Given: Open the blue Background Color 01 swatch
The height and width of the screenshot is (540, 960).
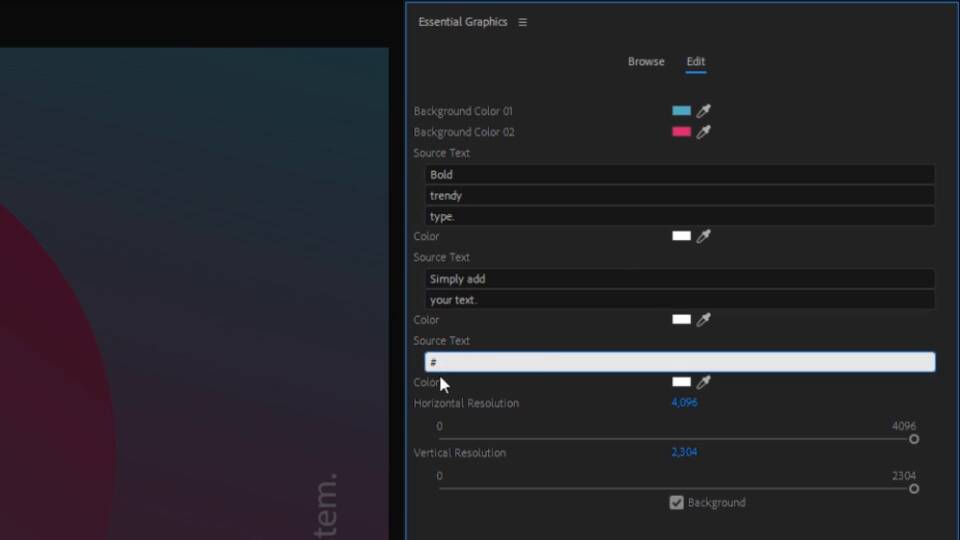Looking at the screenshot, I should point(681,111).
